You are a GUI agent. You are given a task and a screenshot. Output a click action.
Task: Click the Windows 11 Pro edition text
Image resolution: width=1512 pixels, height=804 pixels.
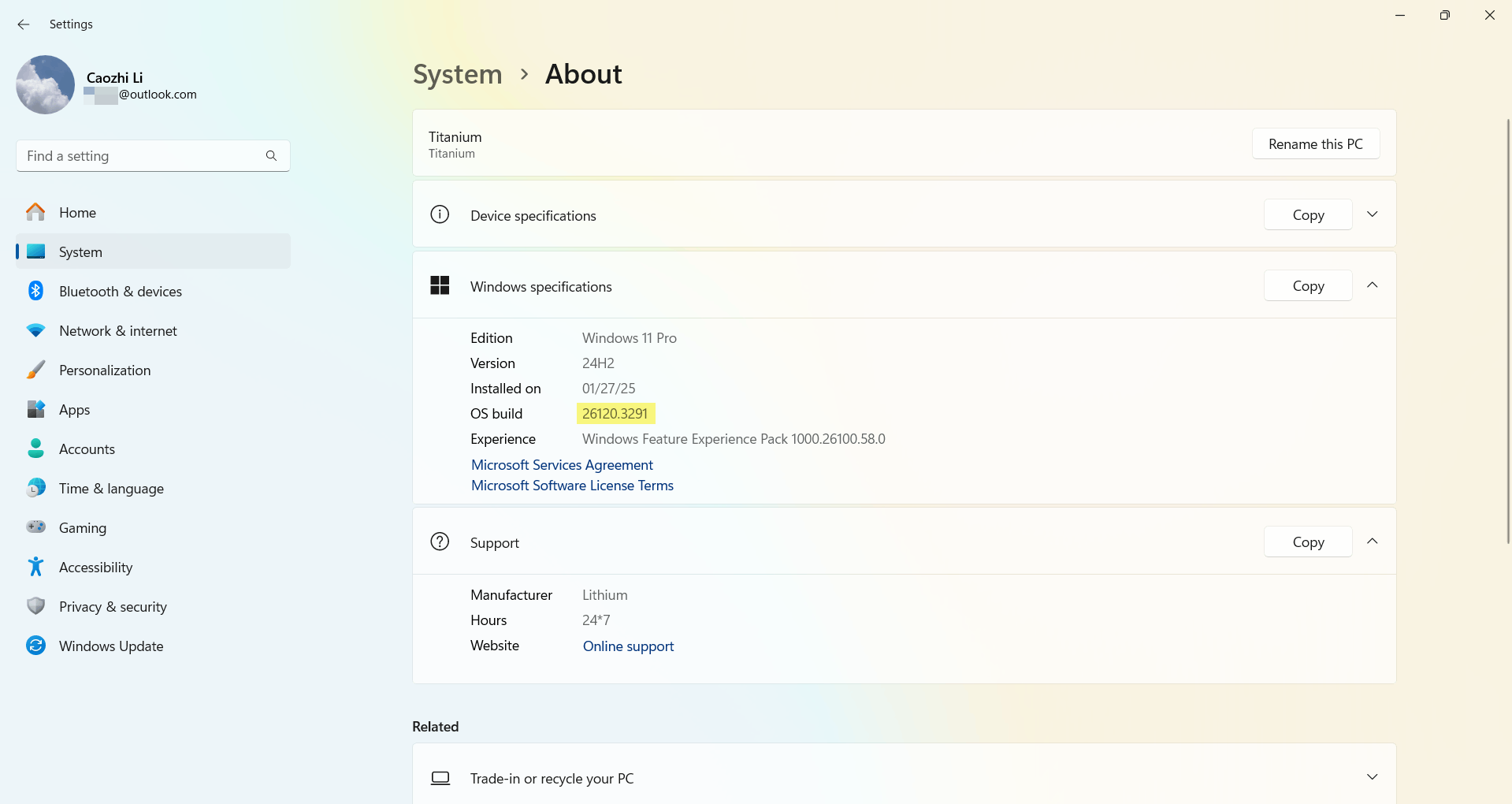(x=629, y=338)
